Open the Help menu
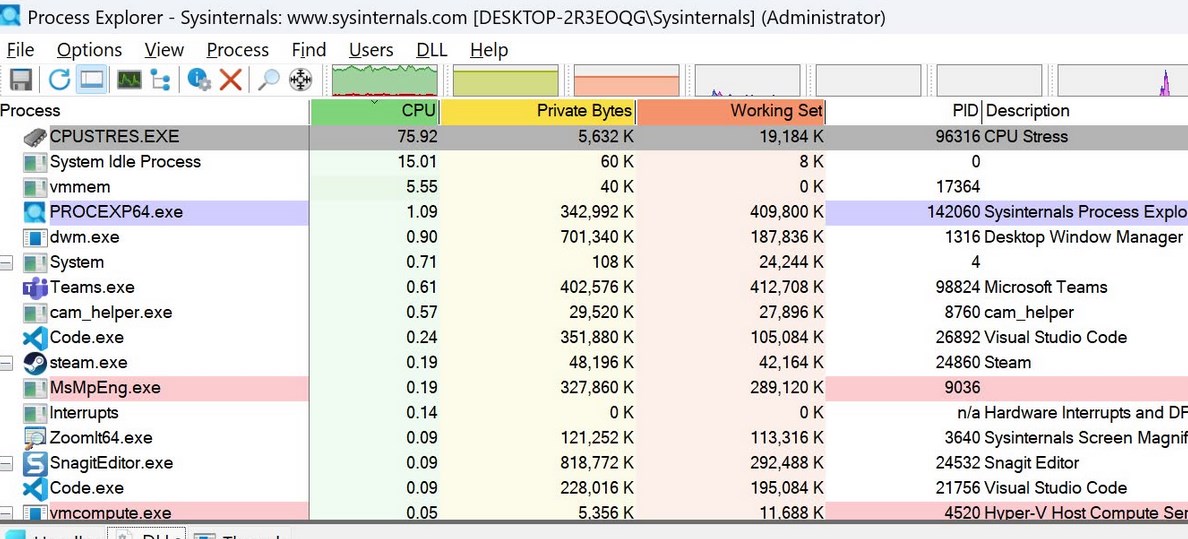 pyautogui.click(x=489, y=50)
